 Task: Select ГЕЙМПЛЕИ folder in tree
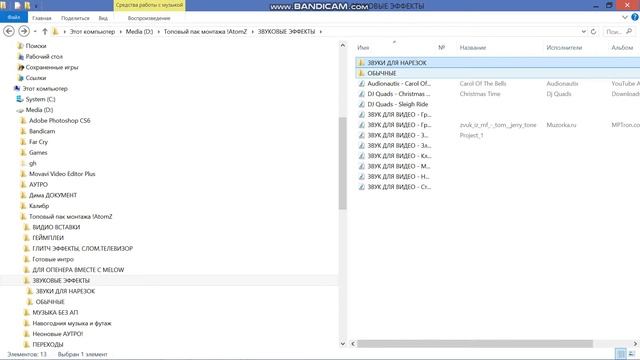pos(48,238)
